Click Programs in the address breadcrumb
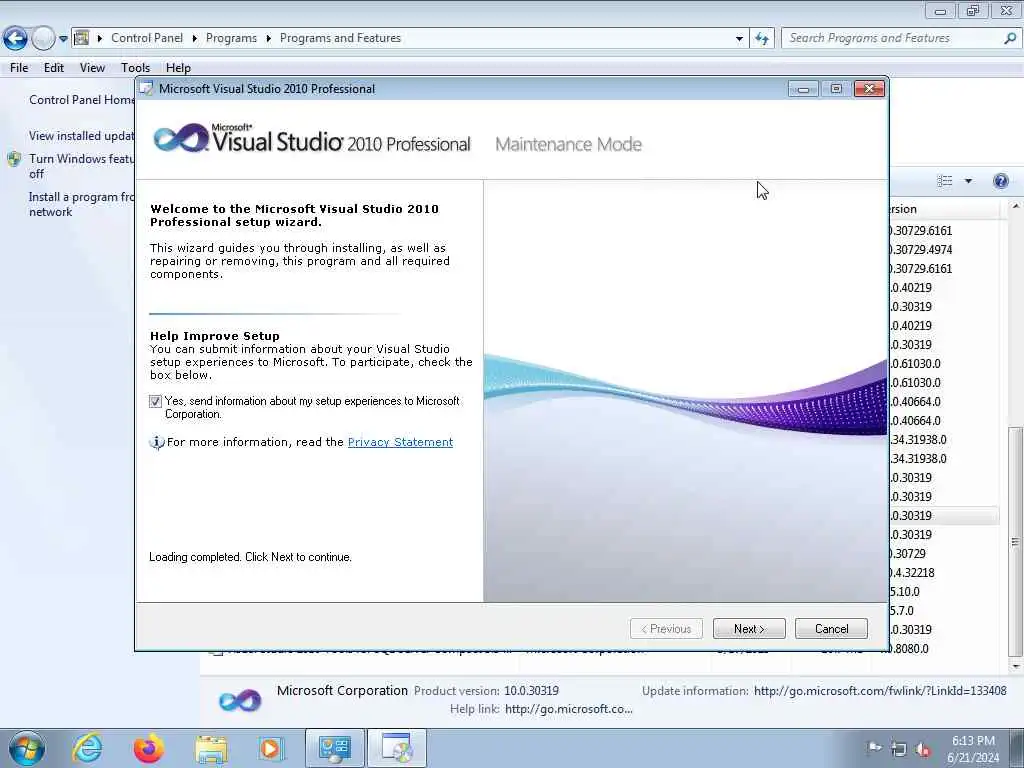Viewport: 1024px width, 768px height. pyautogui.click(x=231, y=38)
